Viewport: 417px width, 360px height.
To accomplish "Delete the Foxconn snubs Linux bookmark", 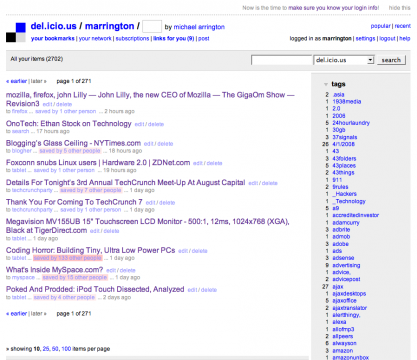I will click(x=214, y=163).
